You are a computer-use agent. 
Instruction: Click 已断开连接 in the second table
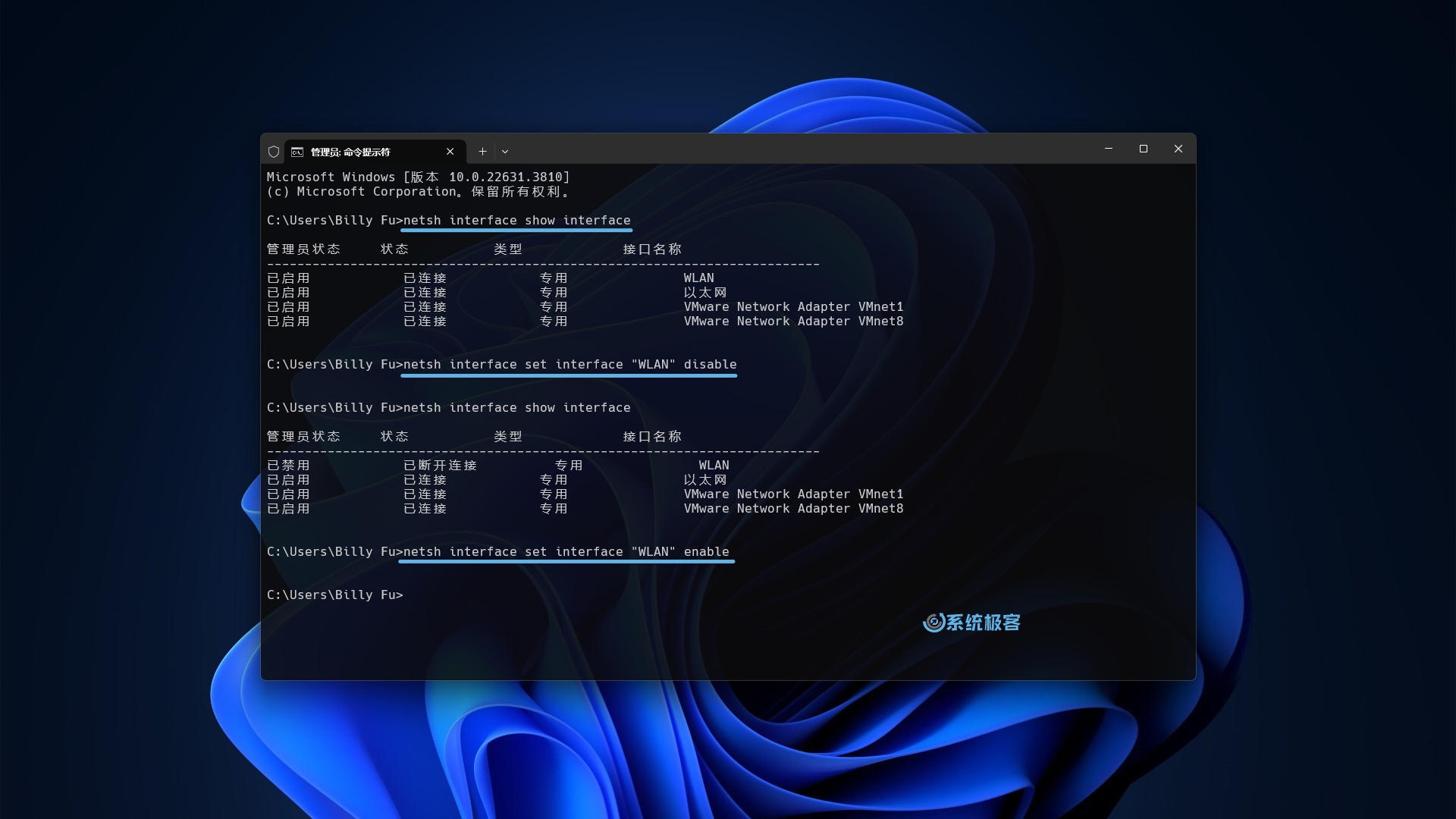(440, 466)
